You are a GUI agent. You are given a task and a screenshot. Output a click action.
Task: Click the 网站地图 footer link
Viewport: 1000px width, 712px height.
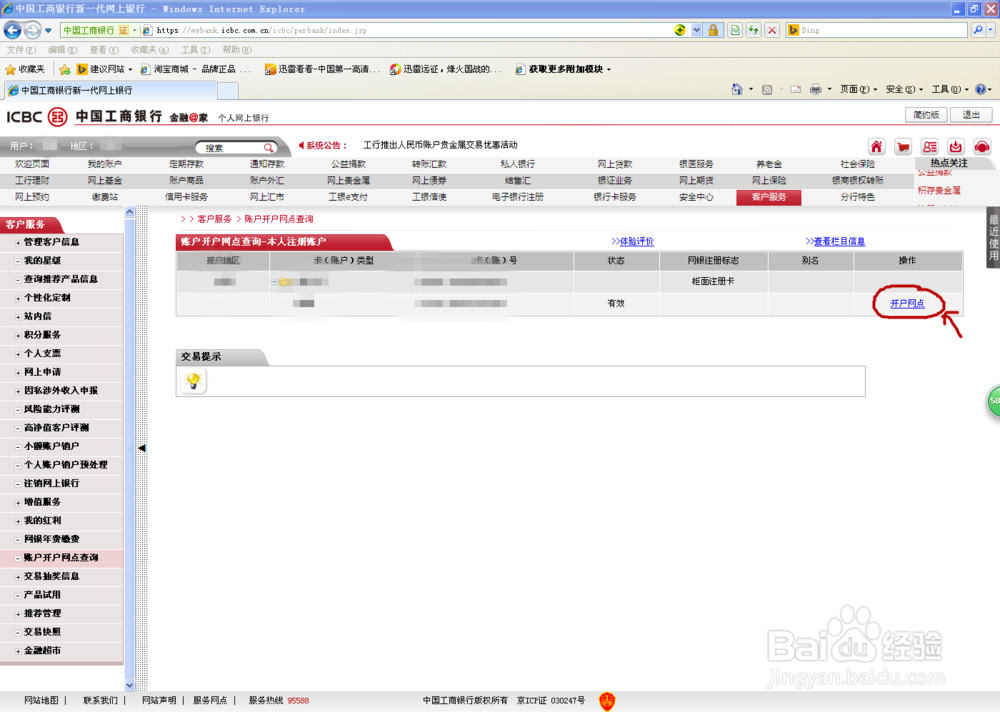(41, 701)
